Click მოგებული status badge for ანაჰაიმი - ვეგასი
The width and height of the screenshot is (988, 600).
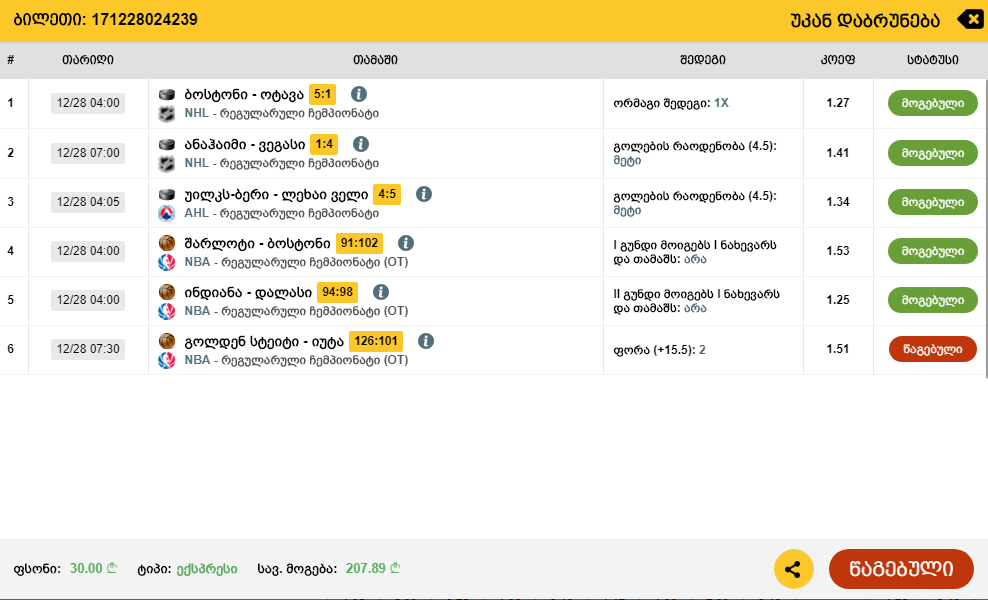933,153
